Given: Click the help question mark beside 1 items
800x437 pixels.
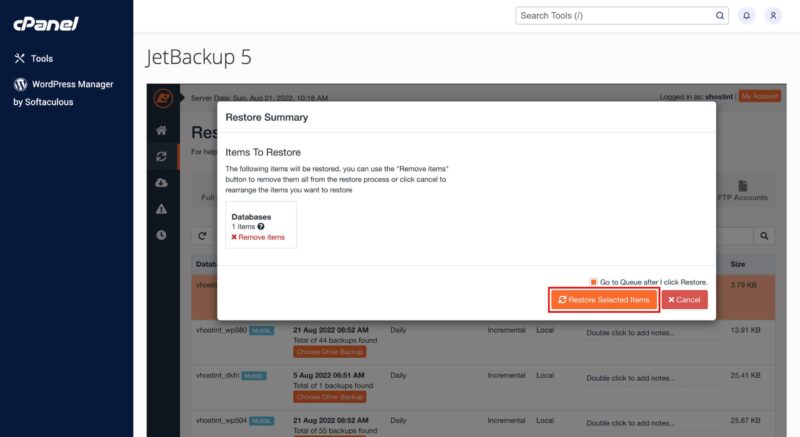Looking at the screenshot, I should pos(261,226).
